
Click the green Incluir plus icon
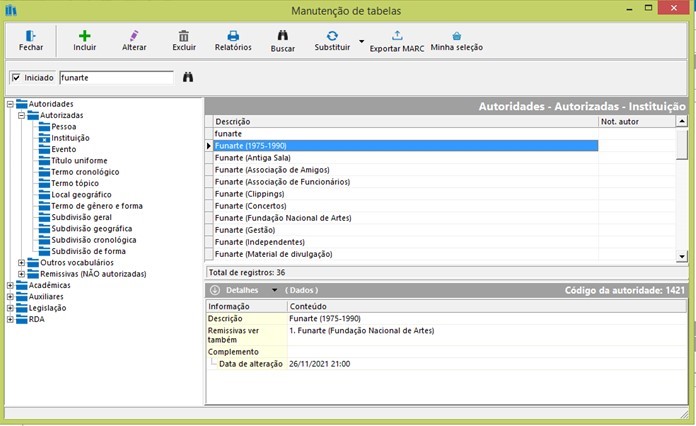point(85,35)
